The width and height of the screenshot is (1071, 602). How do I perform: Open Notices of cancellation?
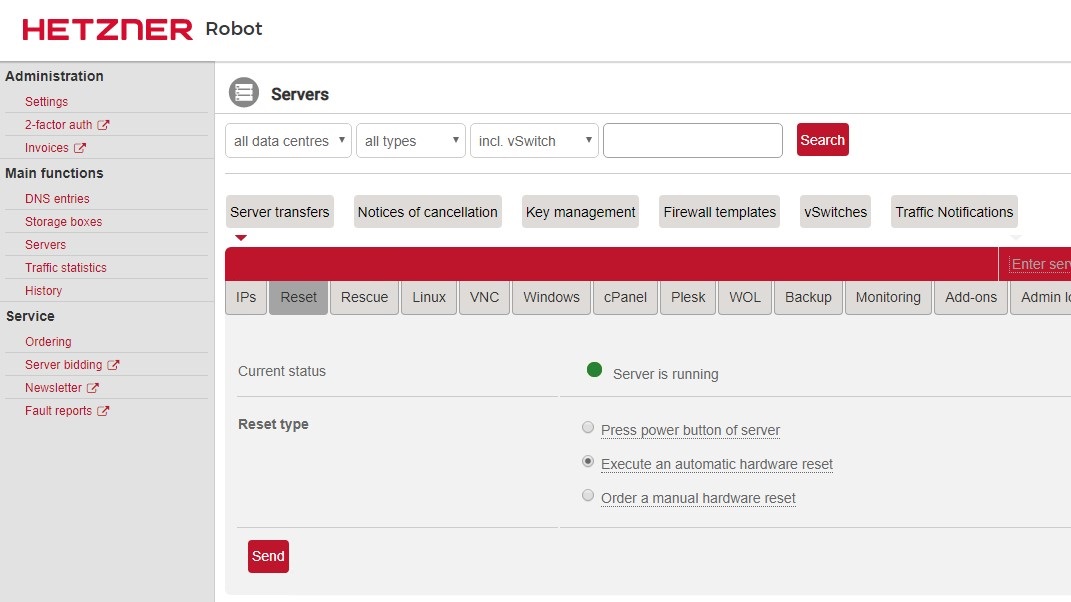point(428,212)
